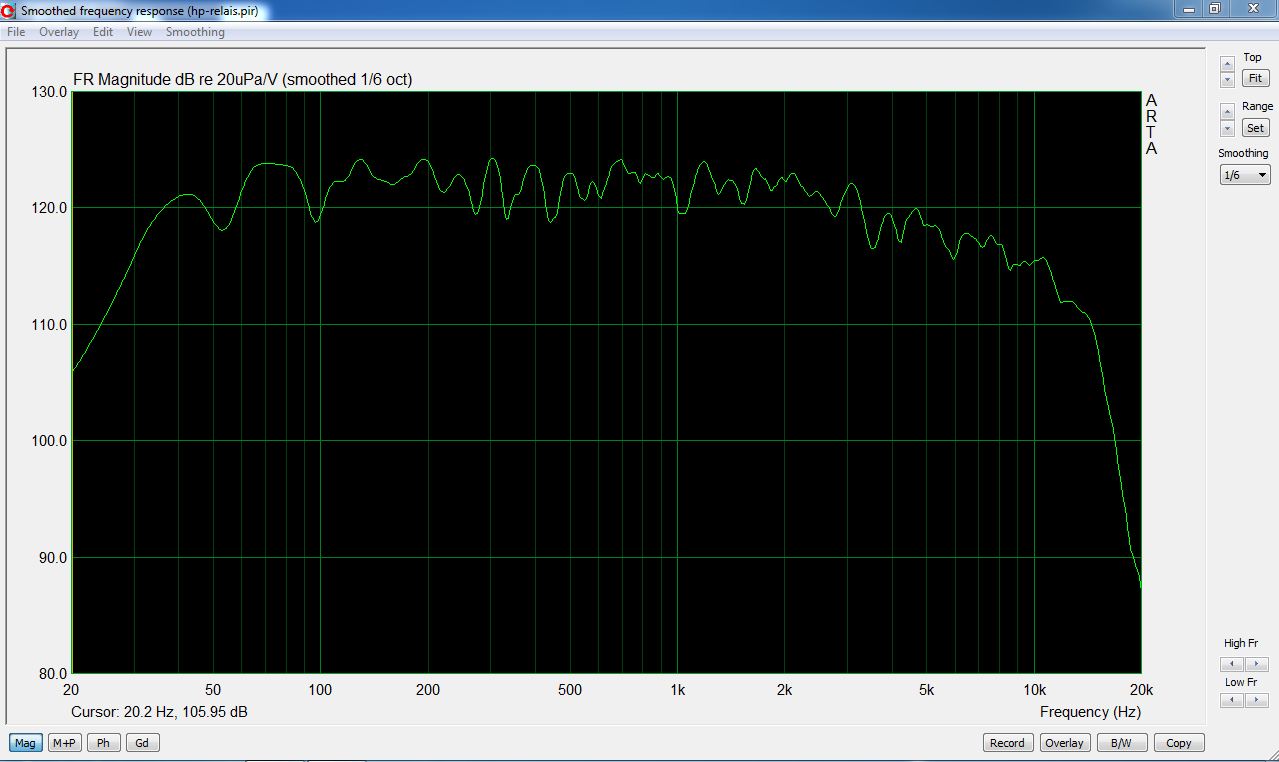Click the High Fr right arrow
The width and height of the screenshot is (1279, 762).
[x=1257, y=664]
